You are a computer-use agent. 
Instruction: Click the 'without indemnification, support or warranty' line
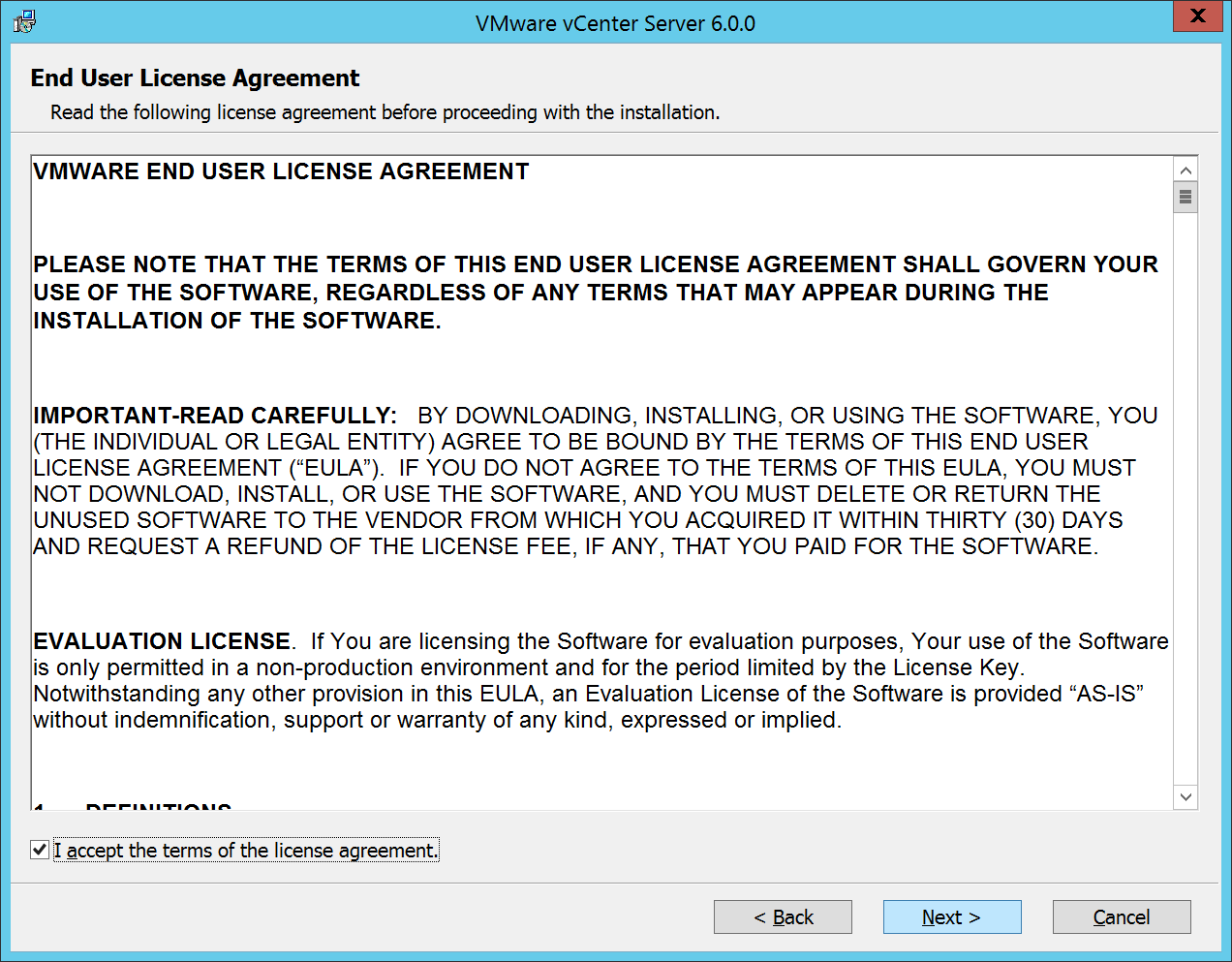click(438, 720)
